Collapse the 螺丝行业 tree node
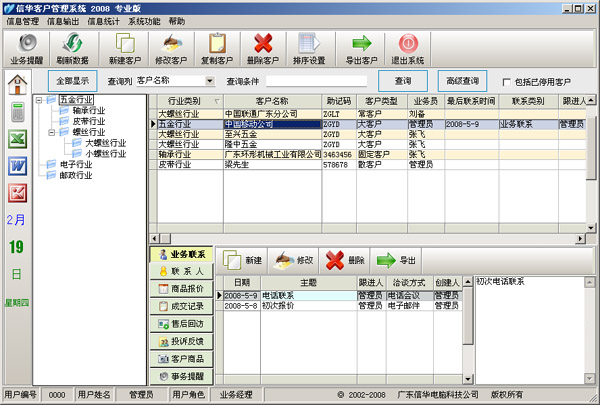Image resolution: width=600 pixels, height=405 pixels. click(51, 132)
